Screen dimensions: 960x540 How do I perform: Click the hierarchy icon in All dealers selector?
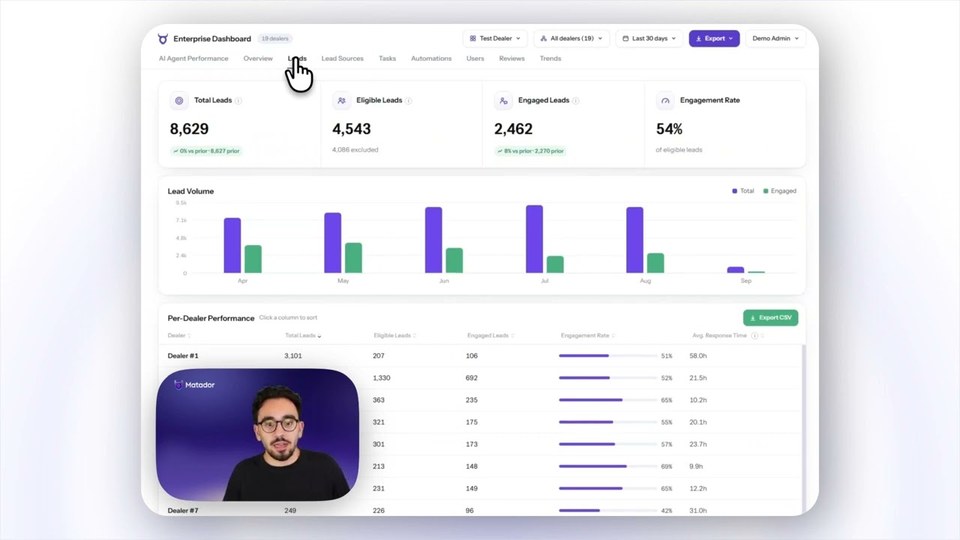(544, 39)
